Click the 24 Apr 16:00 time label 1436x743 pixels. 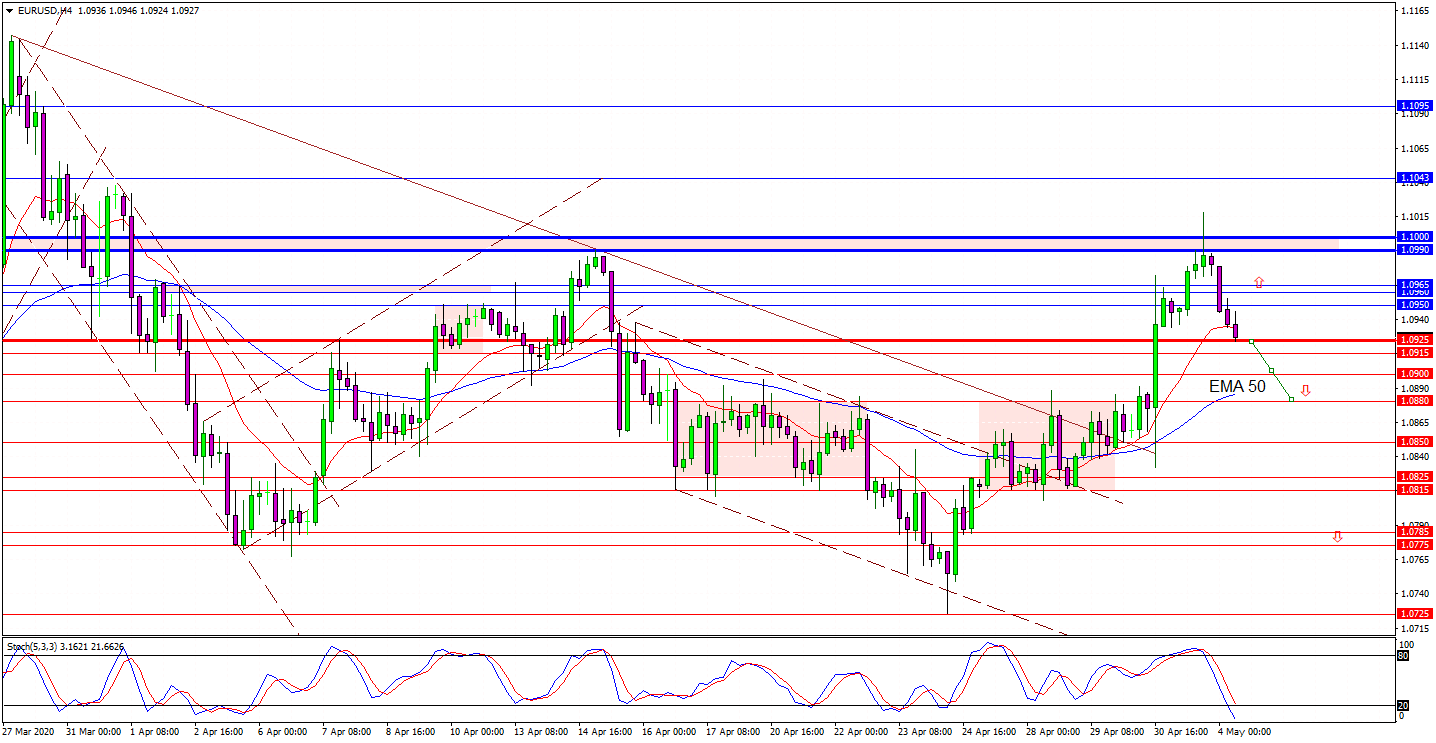tap(989, 732)
